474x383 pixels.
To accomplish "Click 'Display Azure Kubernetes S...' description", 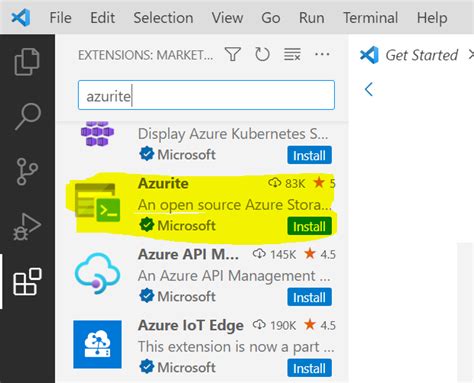I will click(x=233, y=134).
